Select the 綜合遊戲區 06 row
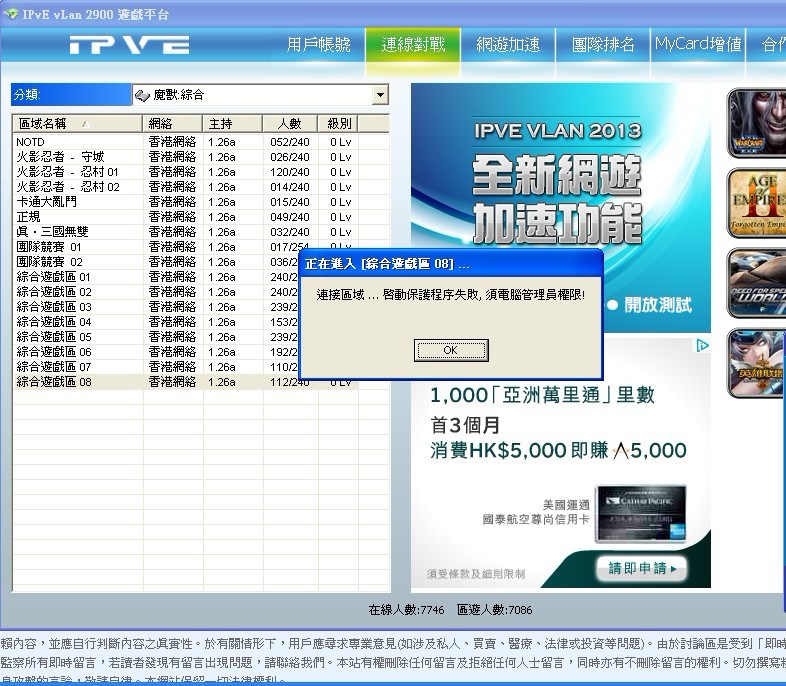 [156, 352]
